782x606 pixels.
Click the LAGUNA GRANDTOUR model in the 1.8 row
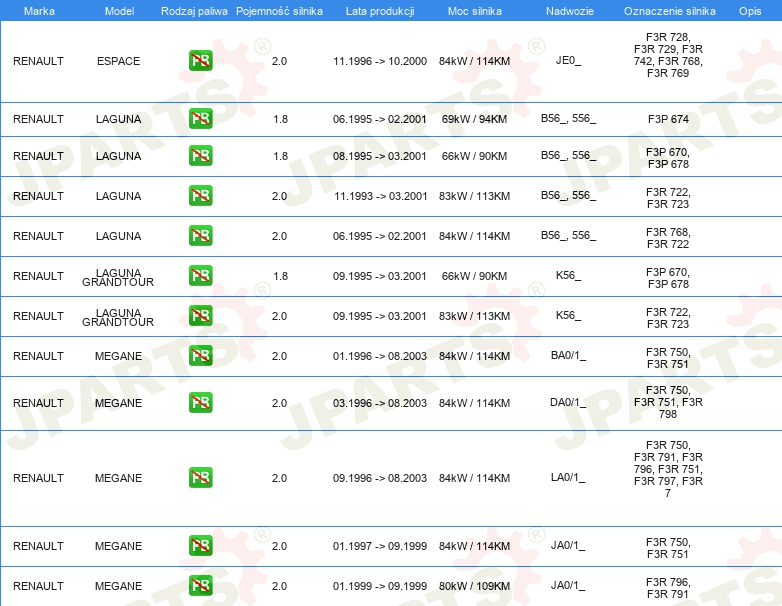pos(118,277)
